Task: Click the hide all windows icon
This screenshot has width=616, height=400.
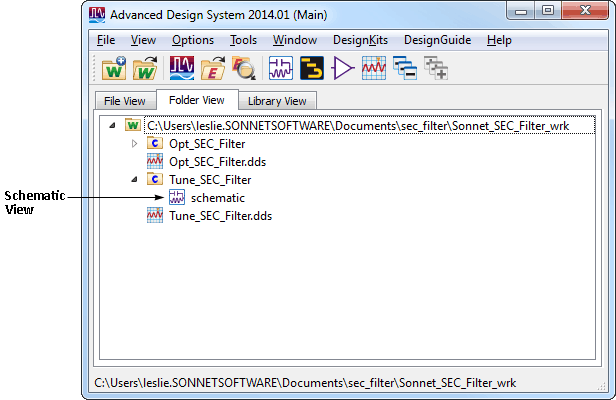Action: coord(405,68)
